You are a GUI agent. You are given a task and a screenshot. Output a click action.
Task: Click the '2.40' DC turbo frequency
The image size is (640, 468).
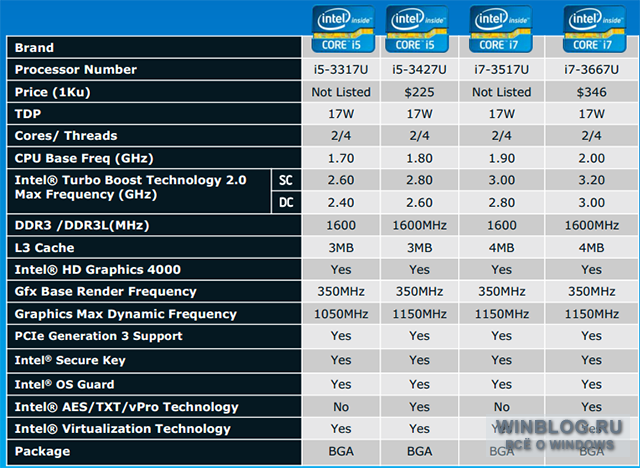click(341, 203)
